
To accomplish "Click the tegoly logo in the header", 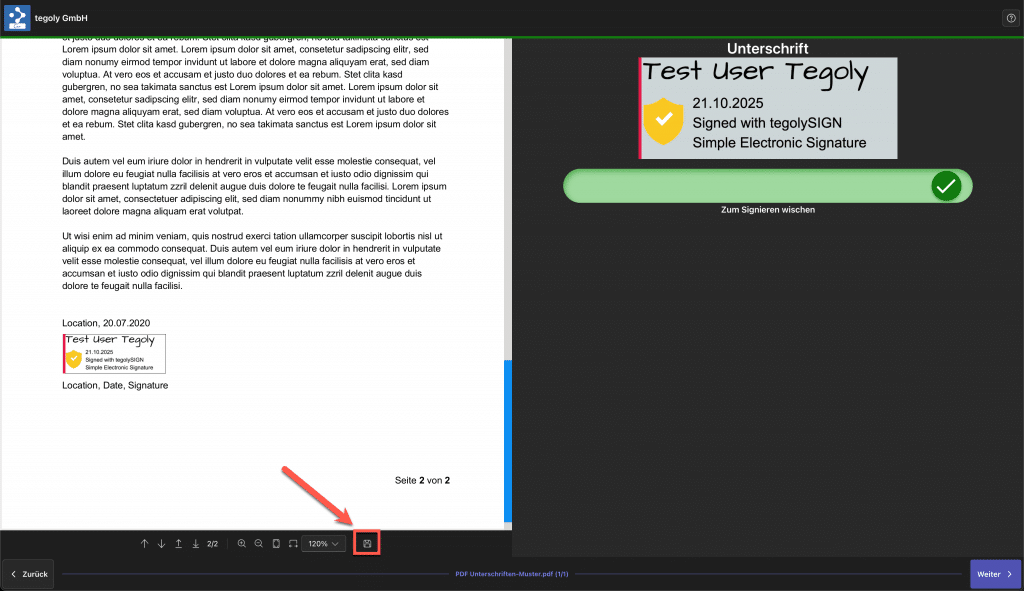I will click(17, 18).
